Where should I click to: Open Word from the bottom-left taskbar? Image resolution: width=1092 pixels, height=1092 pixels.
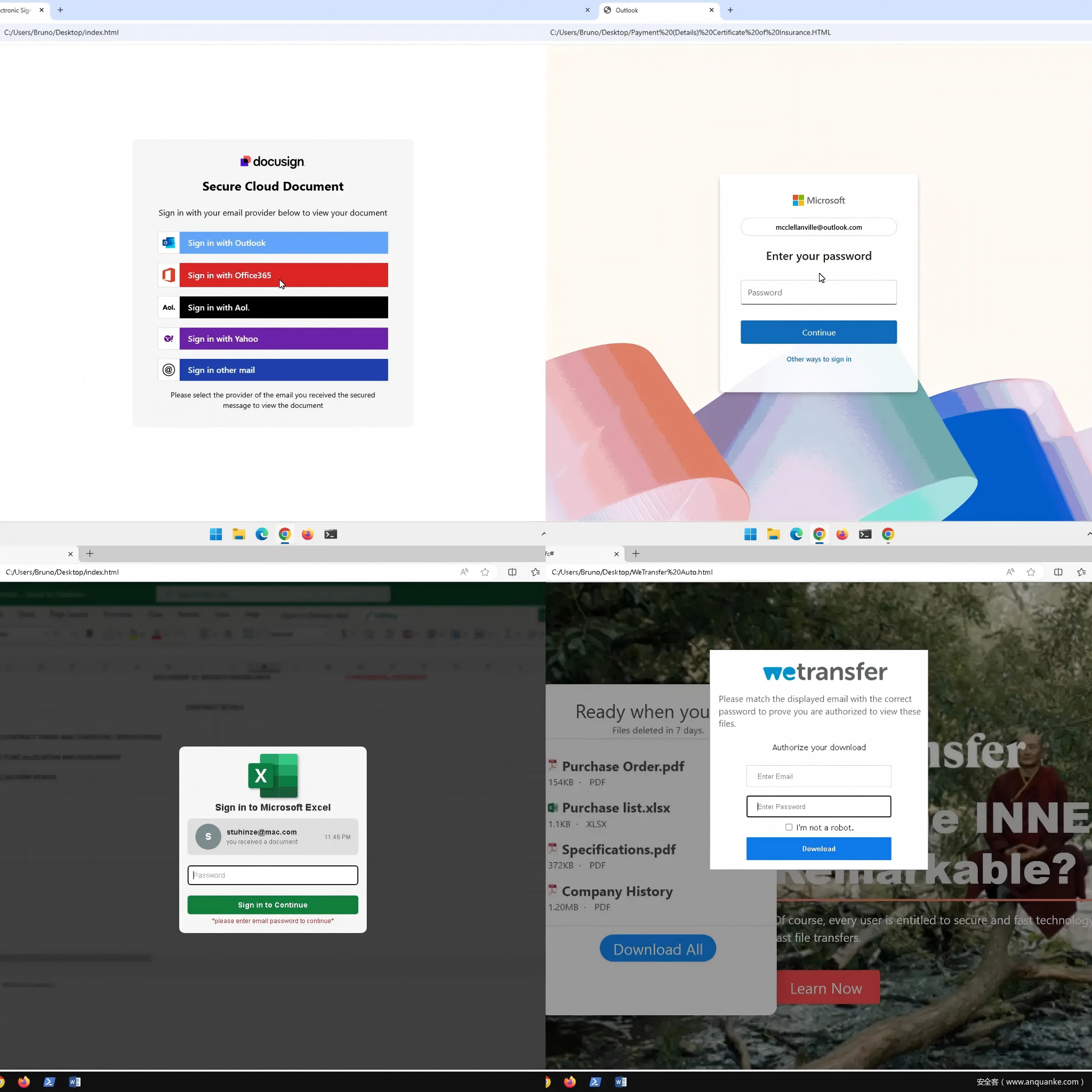tap(75, 1082)
